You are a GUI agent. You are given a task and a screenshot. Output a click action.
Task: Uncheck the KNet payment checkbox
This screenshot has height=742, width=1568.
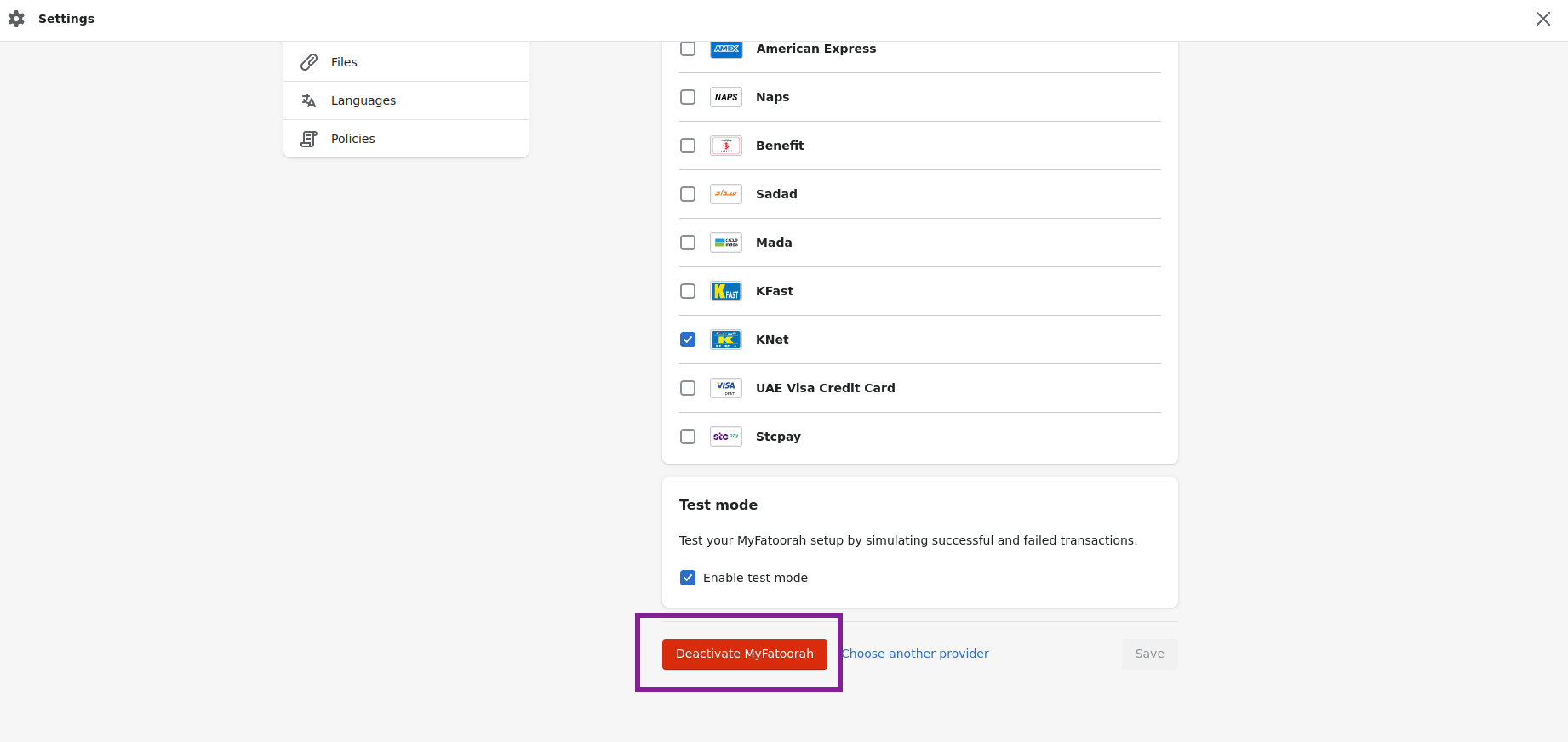click(688, 340)
